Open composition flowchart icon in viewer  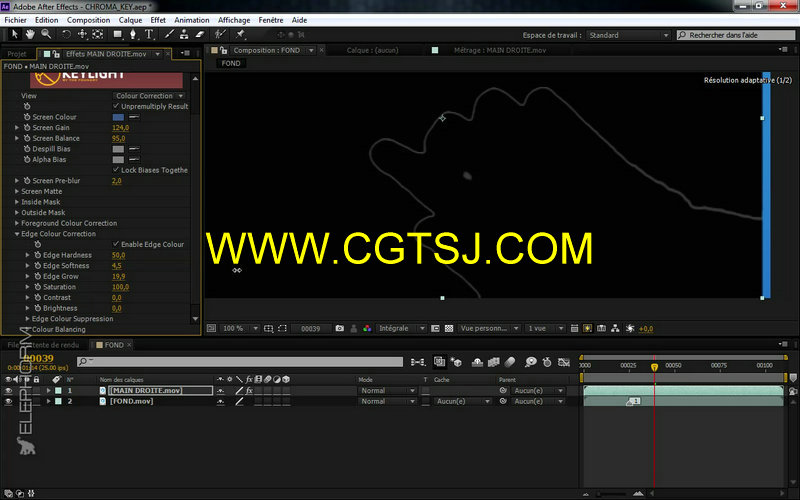[615, 329]
